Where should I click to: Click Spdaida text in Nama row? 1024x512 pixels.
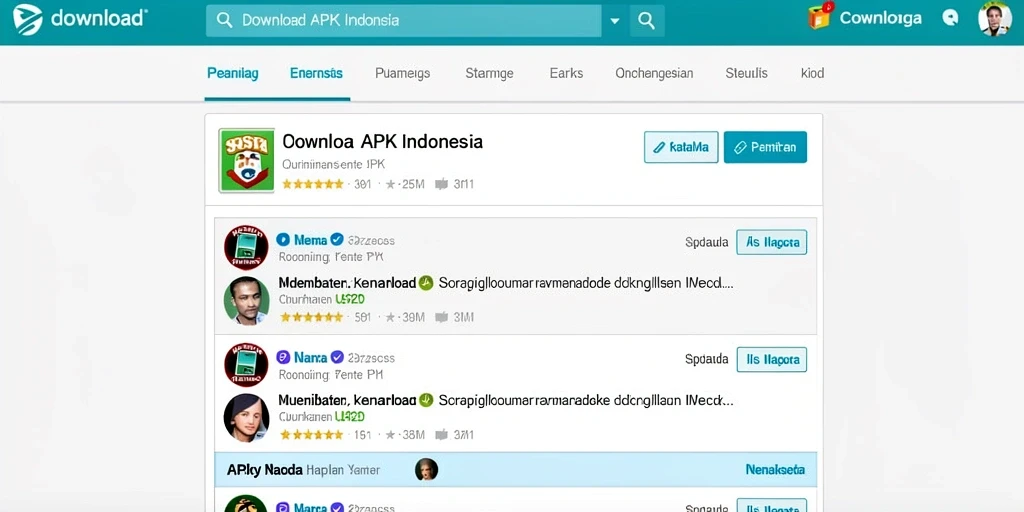(x=707, y=359)
